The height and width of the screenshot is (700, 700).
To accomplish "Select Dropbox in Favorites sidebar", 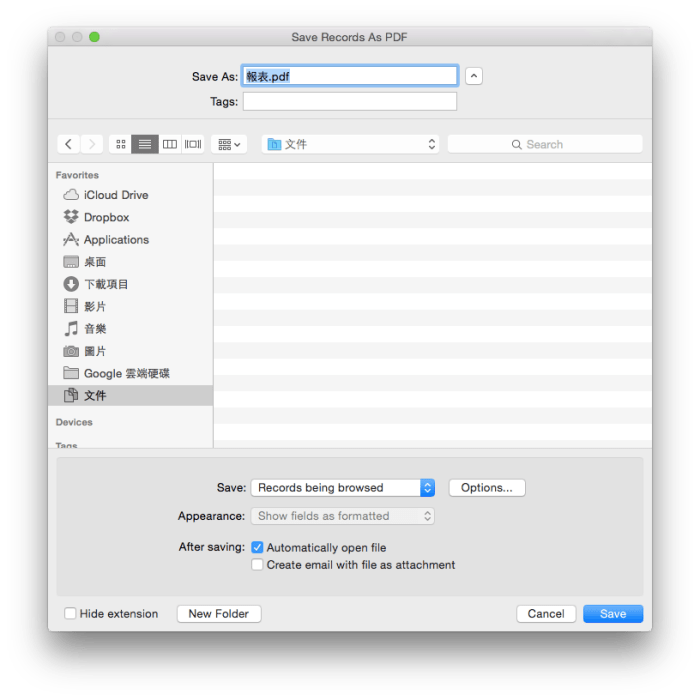I will coord(106,217).
